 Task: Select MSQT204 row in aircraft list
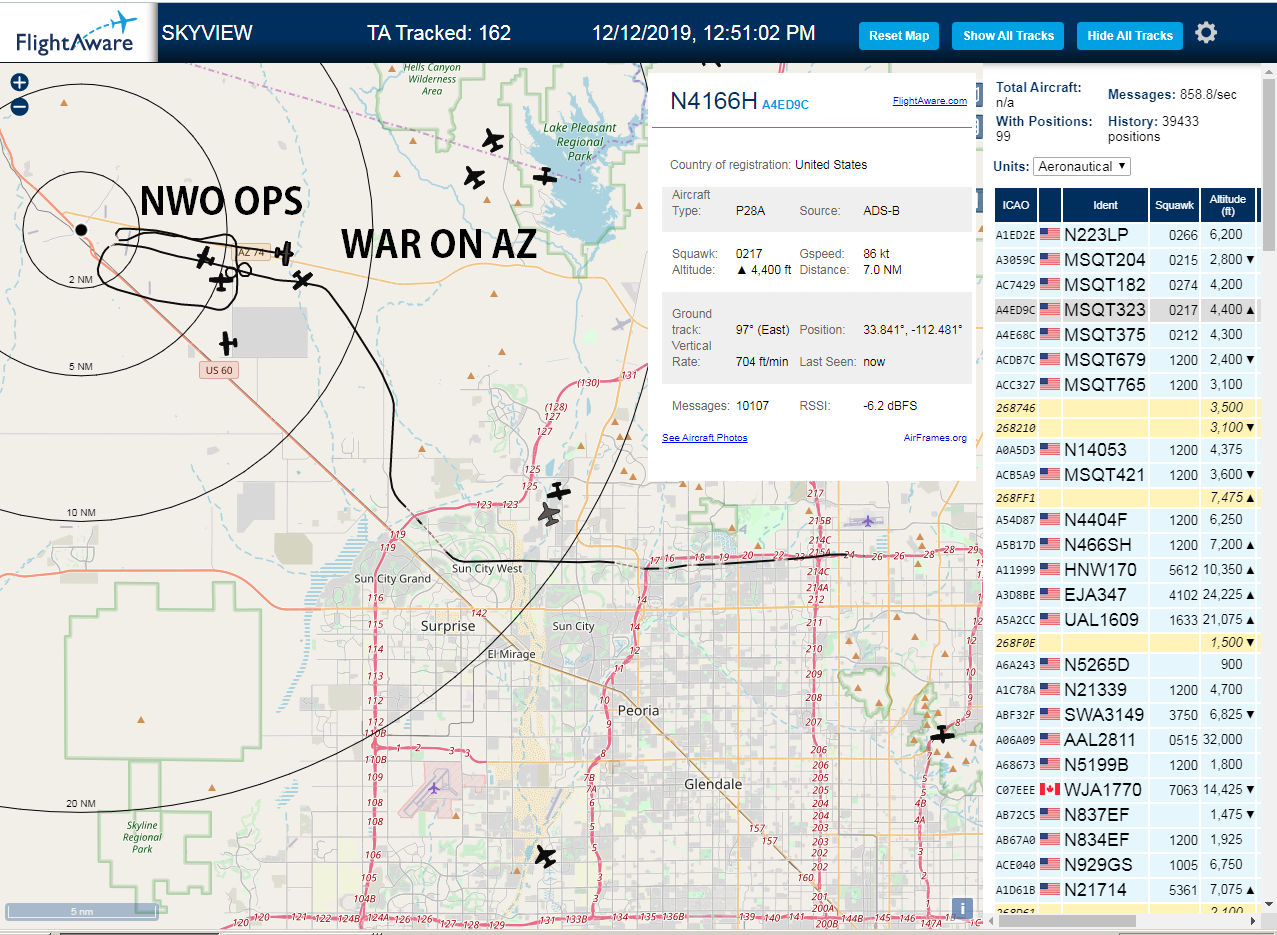[1127, 260]
